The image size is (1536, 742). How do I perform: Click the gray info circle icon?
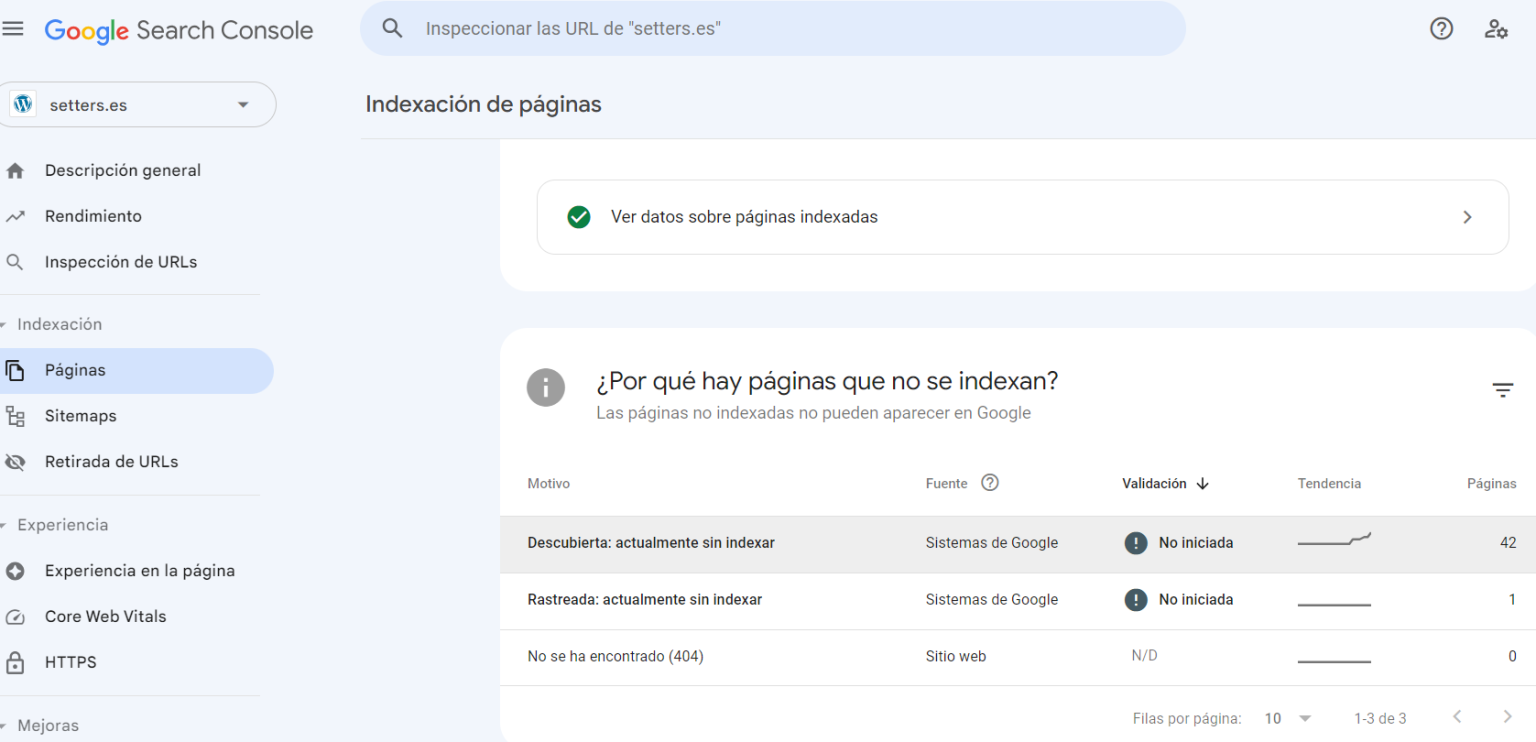546,387
